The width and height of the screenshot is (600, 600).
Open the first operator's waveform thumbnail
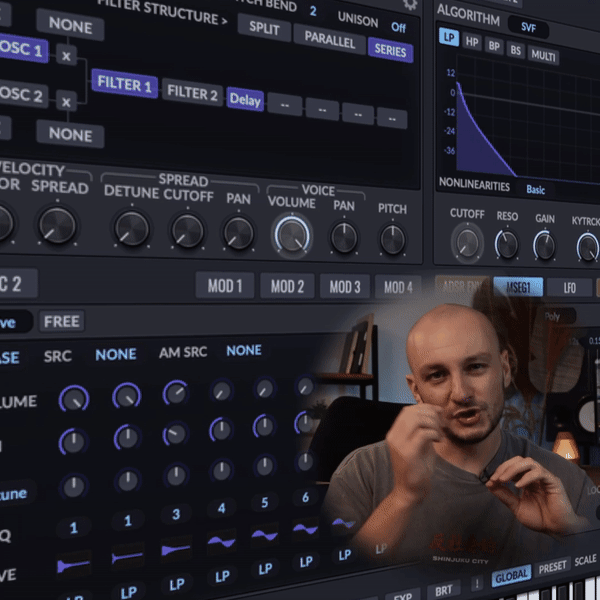click(x=73, y=565)
